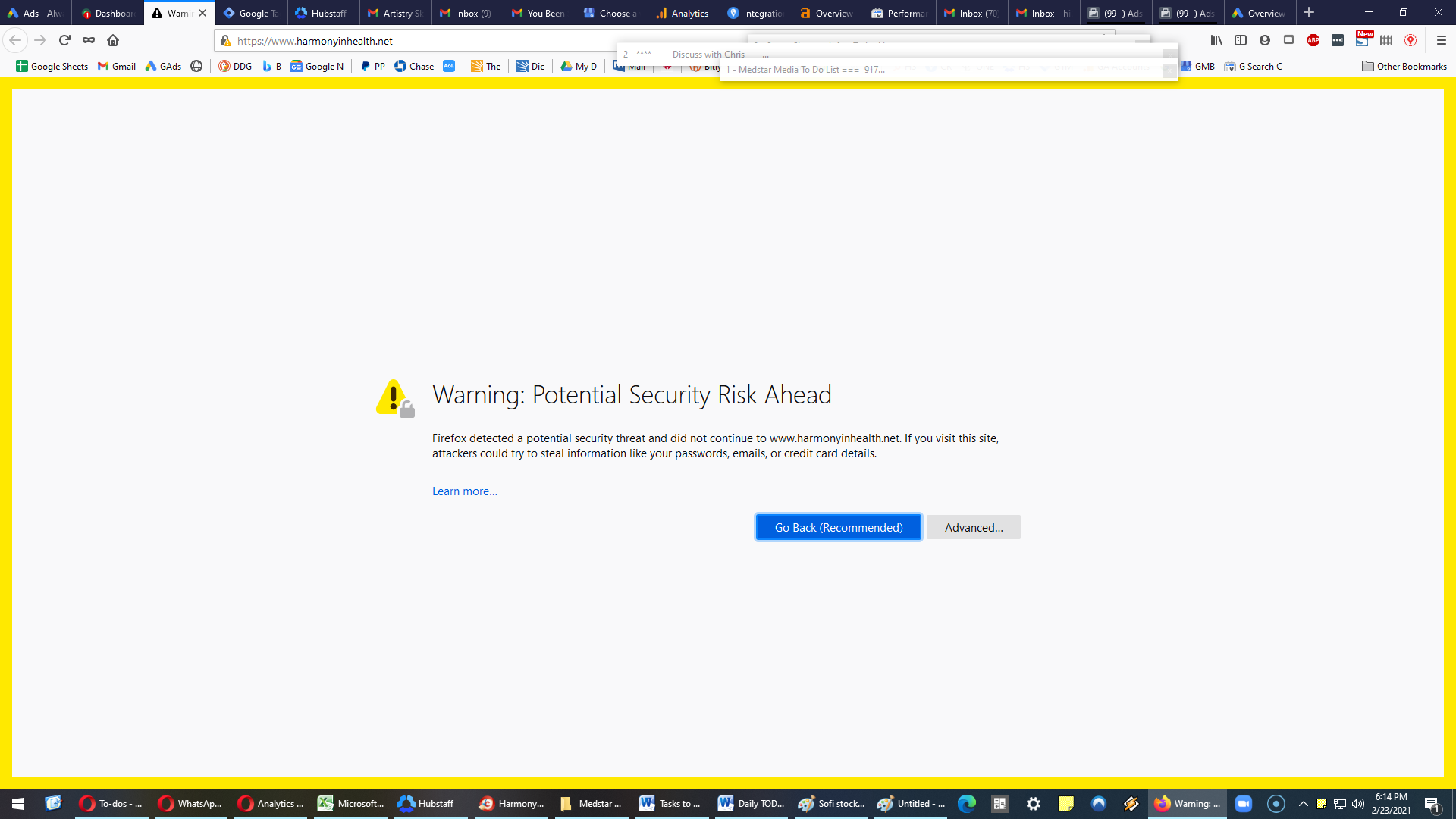Toggle system volume speaker icon in tray

coord(1358,804)
